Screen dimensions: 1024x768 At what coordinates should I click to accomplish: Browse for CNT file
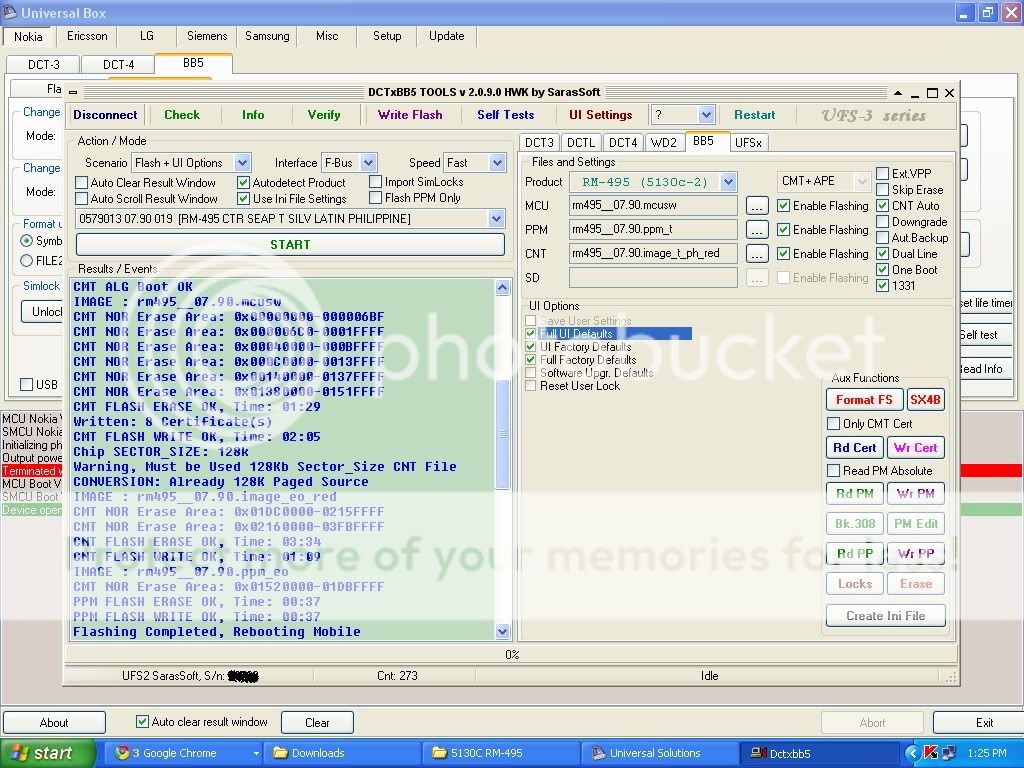tap(757, 253)
